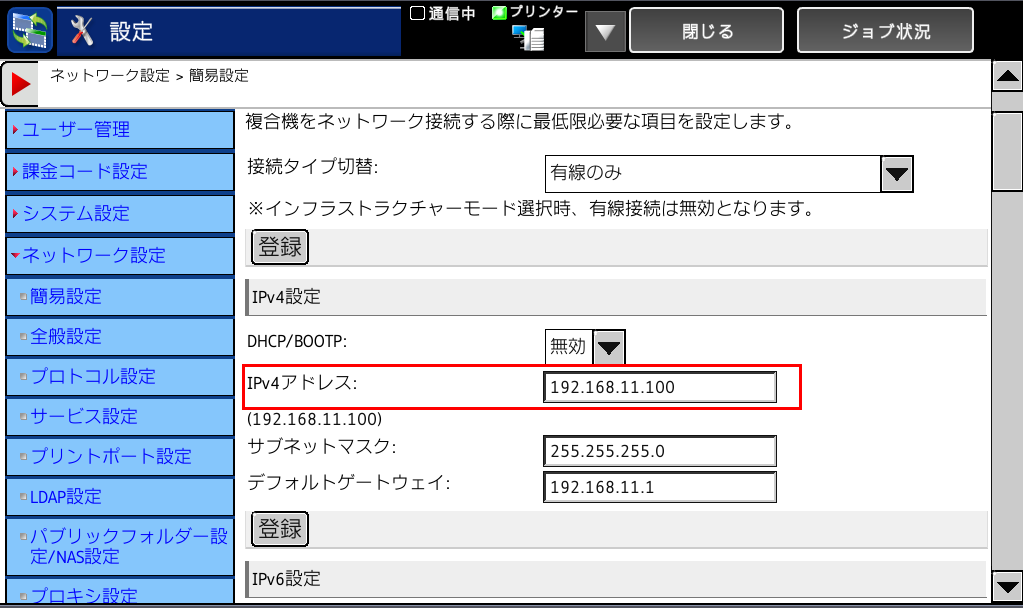Image resolution: width=1023 pixels, height=608 pixels.
Task: Click the IPv4アドレス input field
Action: point(660,387)
